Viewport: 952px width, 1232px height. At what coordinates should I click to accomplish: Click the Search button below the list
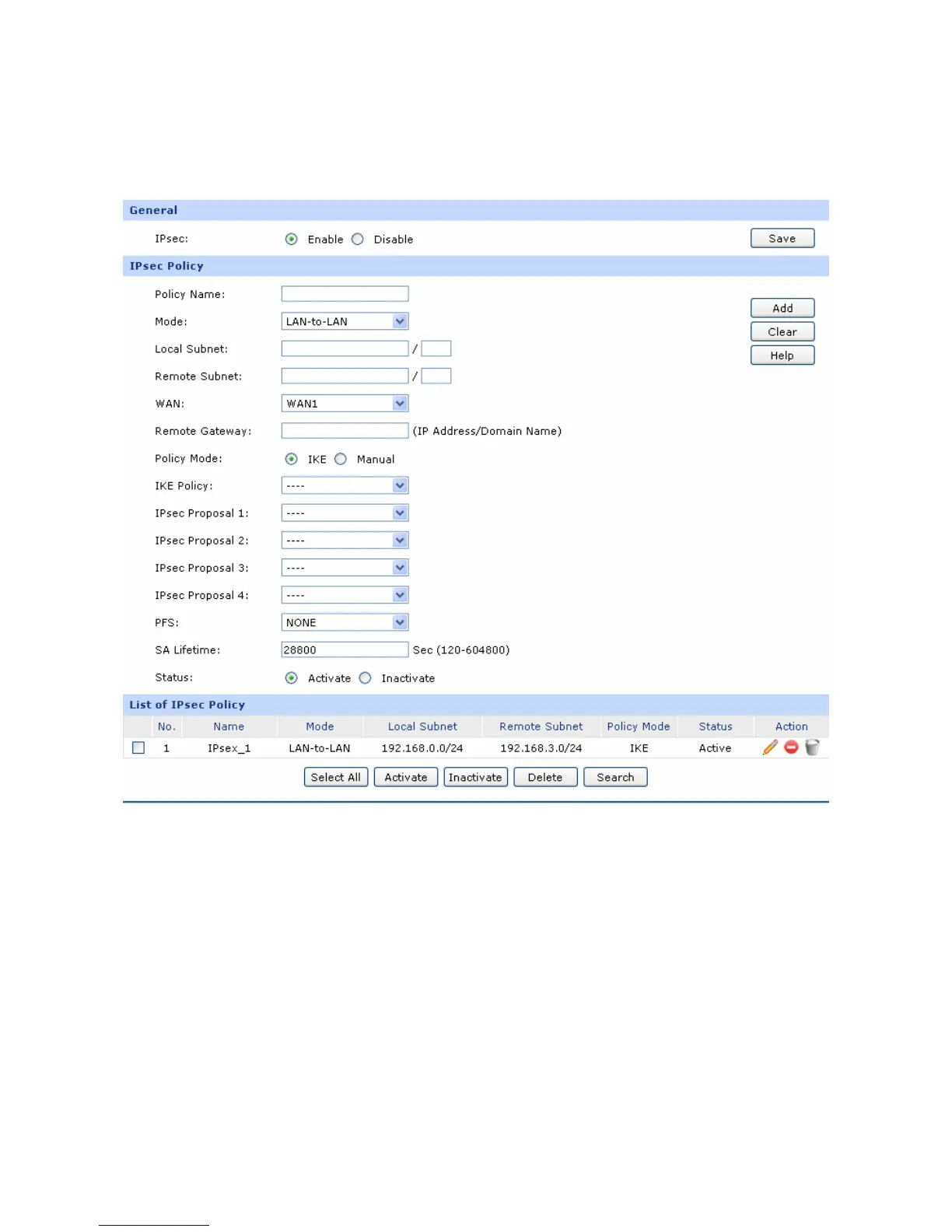coord(615,777)
